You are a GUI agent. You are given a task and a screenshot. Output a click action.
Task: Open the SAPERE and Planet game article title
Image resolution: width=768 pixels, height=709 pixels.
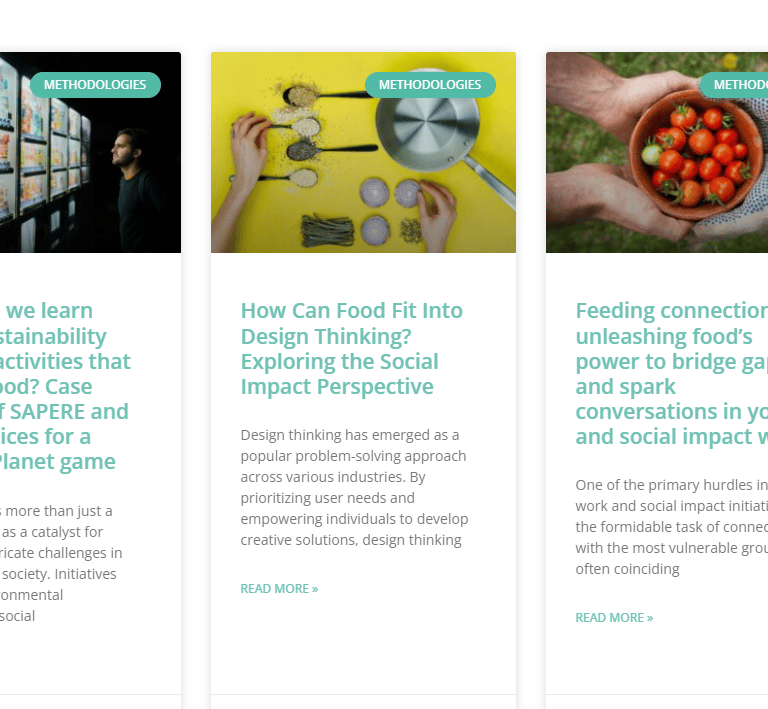point(65,386)
